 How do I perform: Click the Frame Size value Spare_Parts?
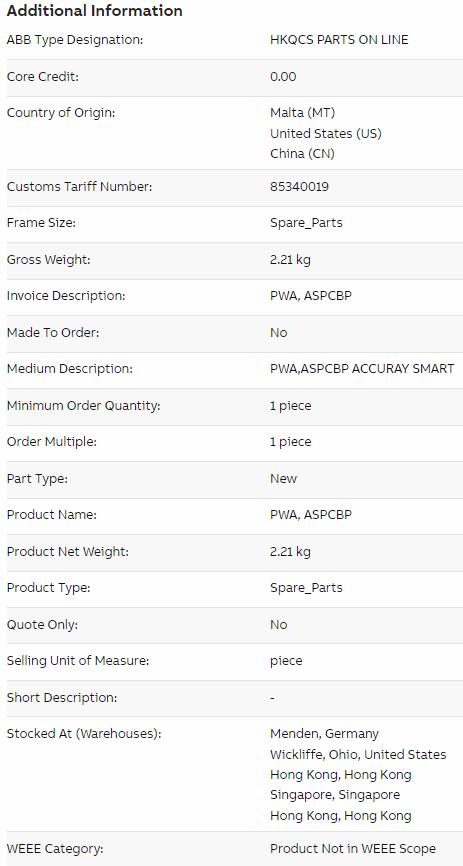[x=307, y=223]
